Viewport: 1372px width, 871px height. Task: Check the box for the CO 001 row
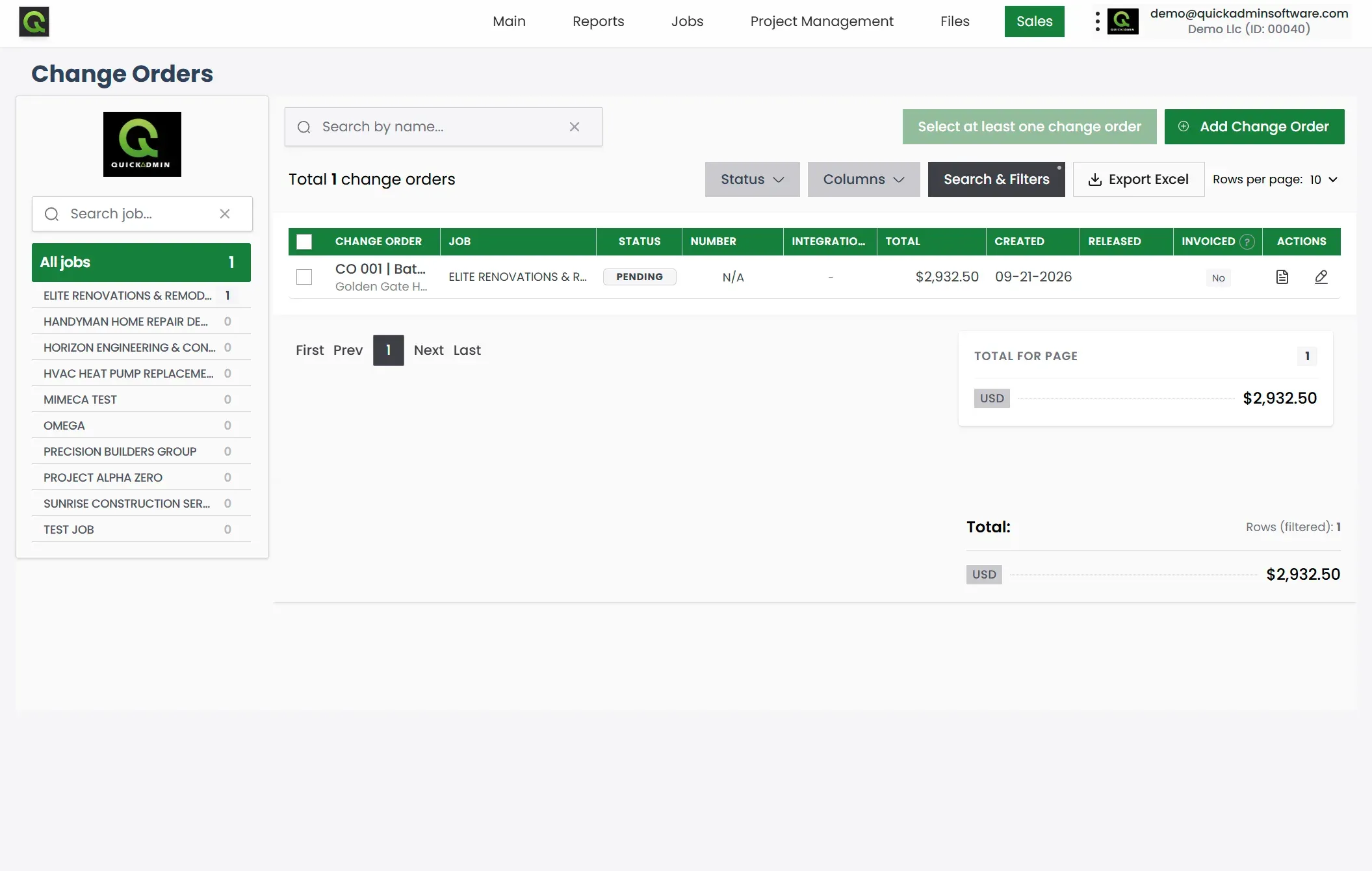tap(304, 277)
